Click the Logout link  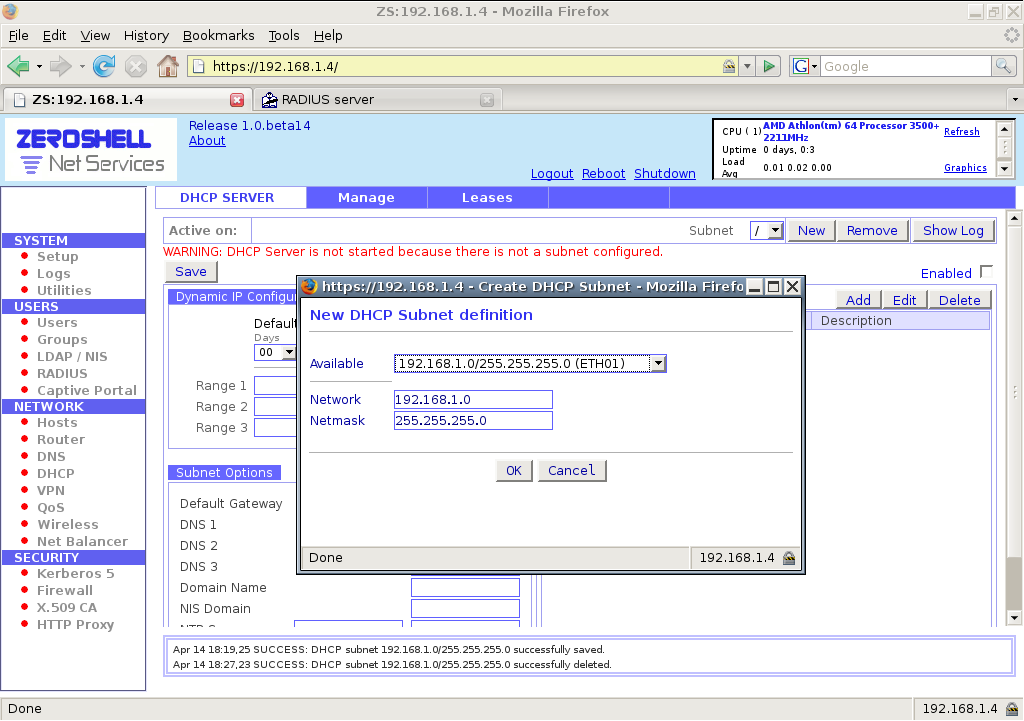[552, 174]
